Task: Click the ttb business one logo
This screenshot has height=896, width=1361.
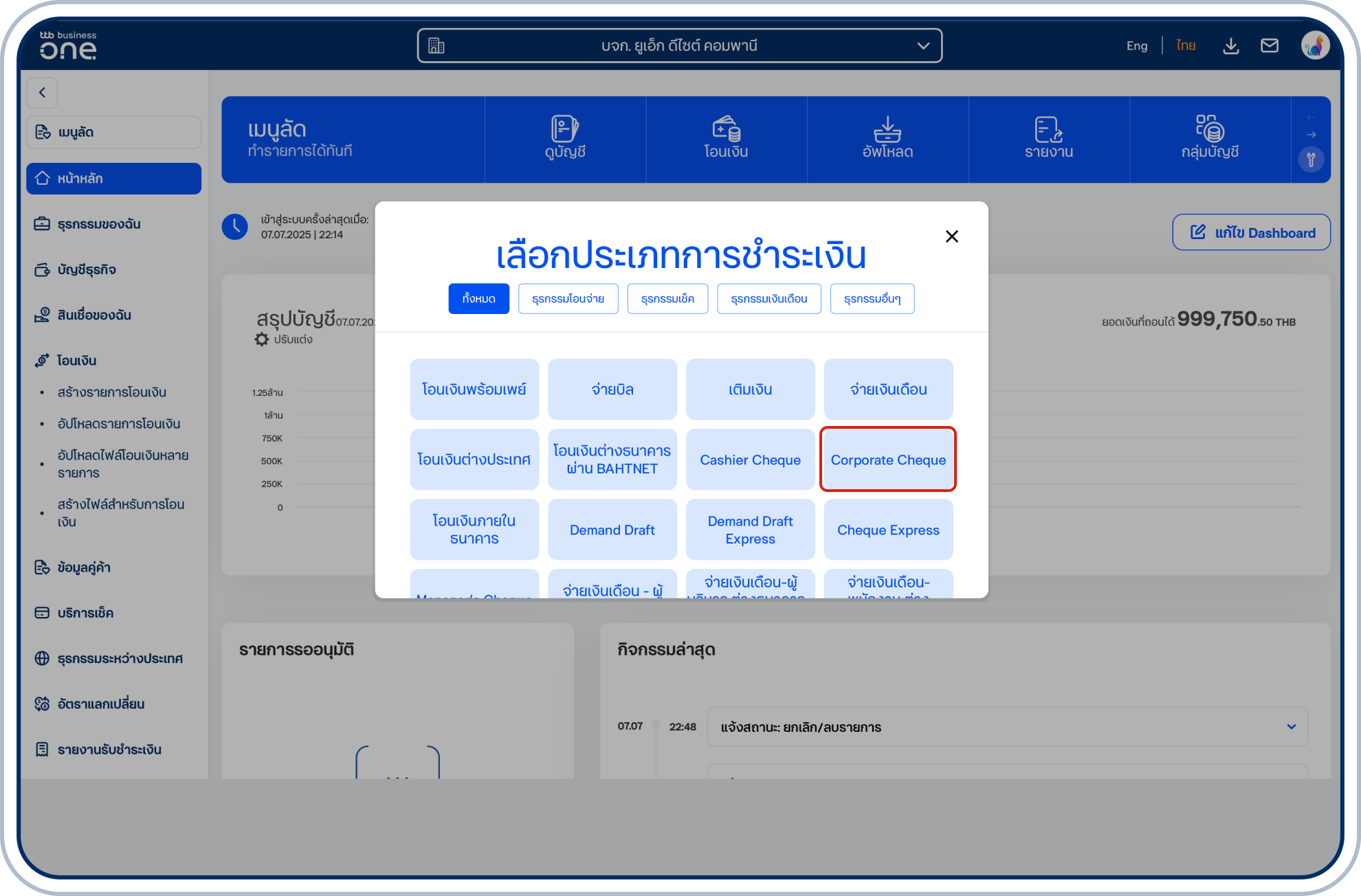Action: pos(68,45)
